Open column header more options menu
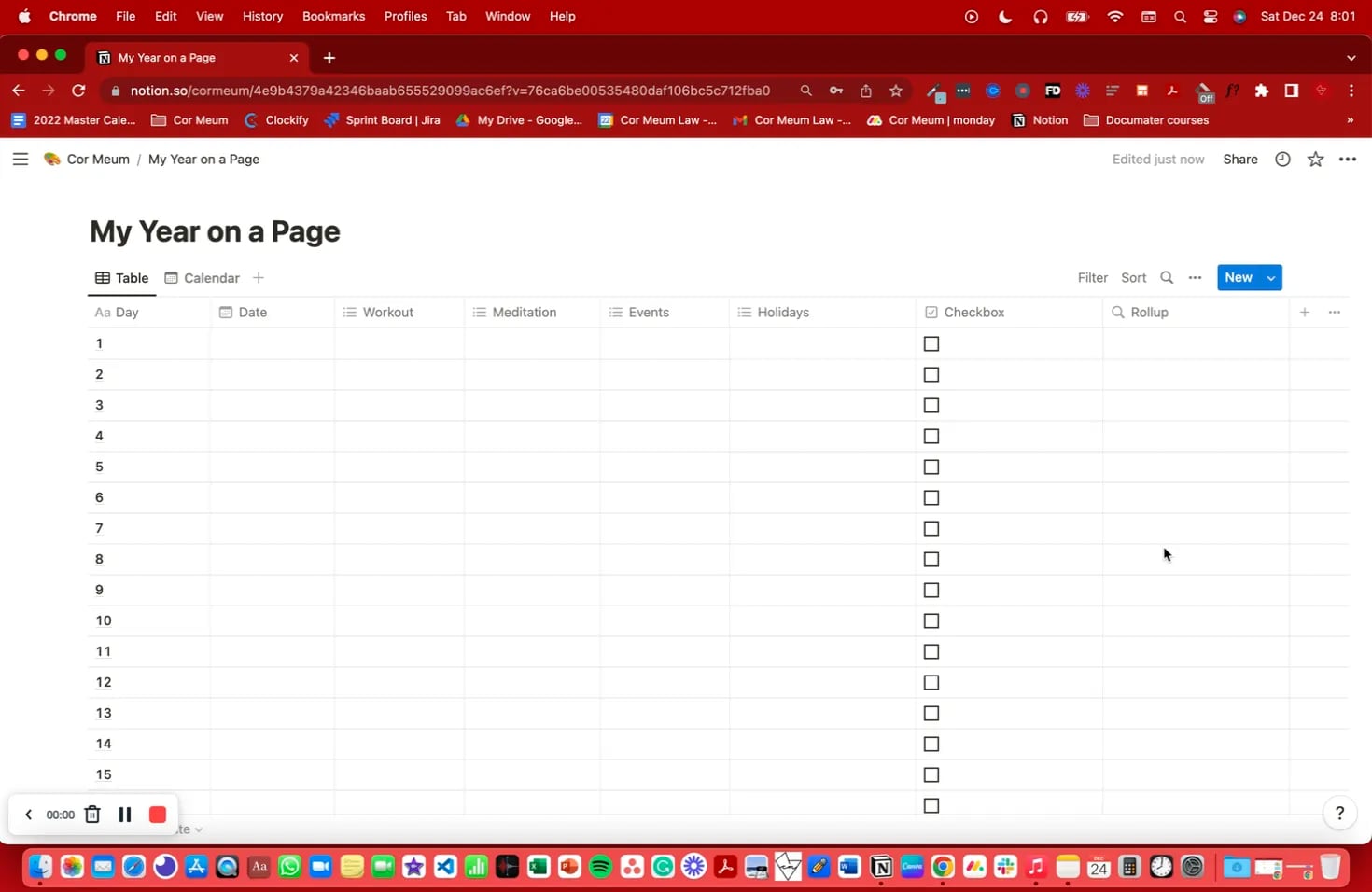Image resolution: width=1372 pixels, height=892 pixels. [1335, 313]
